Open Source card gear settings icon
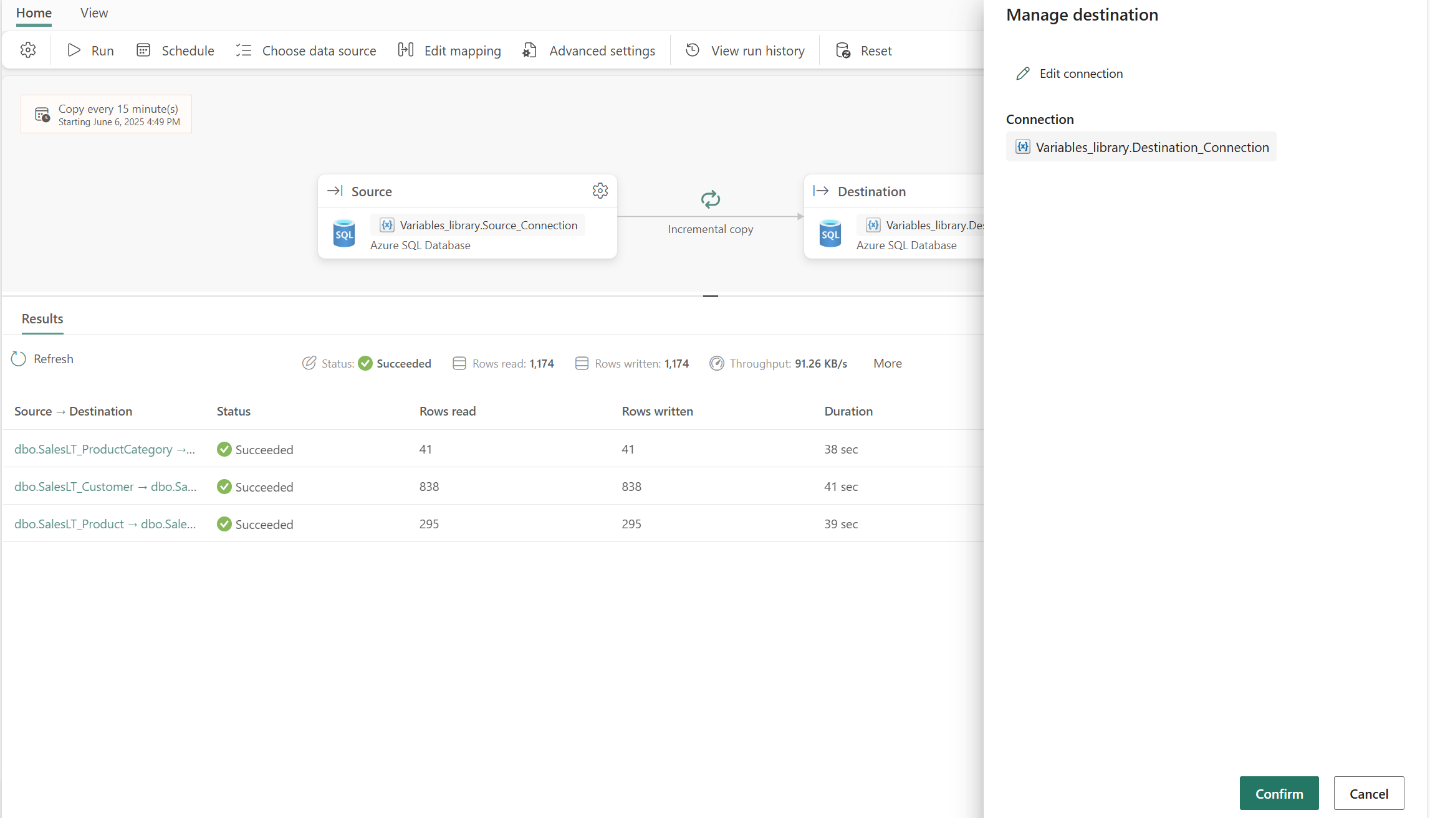 point(600,191)
